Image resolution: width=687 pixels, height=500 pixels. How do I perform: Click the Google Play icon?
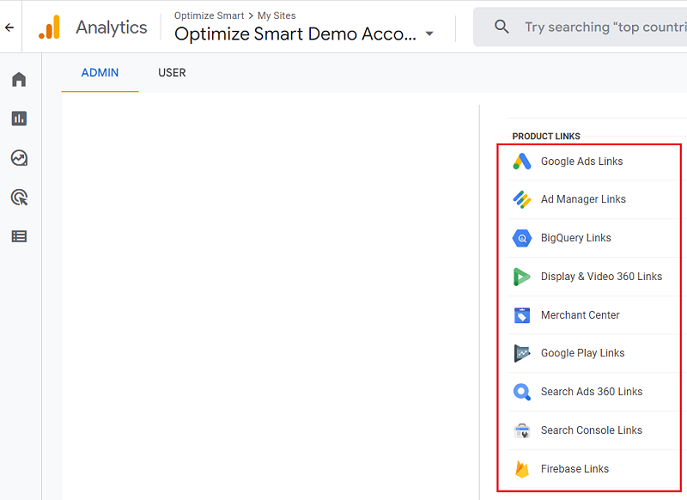click(x=521, y=353)
